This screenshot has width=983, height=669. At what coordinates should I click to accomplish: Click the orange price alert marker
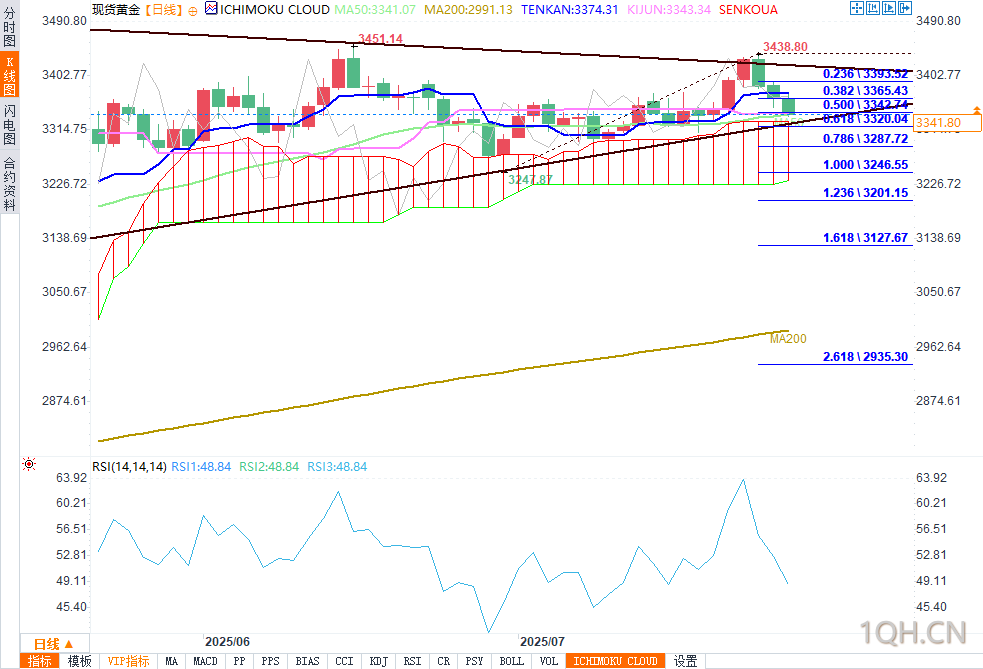coord(976,110)
